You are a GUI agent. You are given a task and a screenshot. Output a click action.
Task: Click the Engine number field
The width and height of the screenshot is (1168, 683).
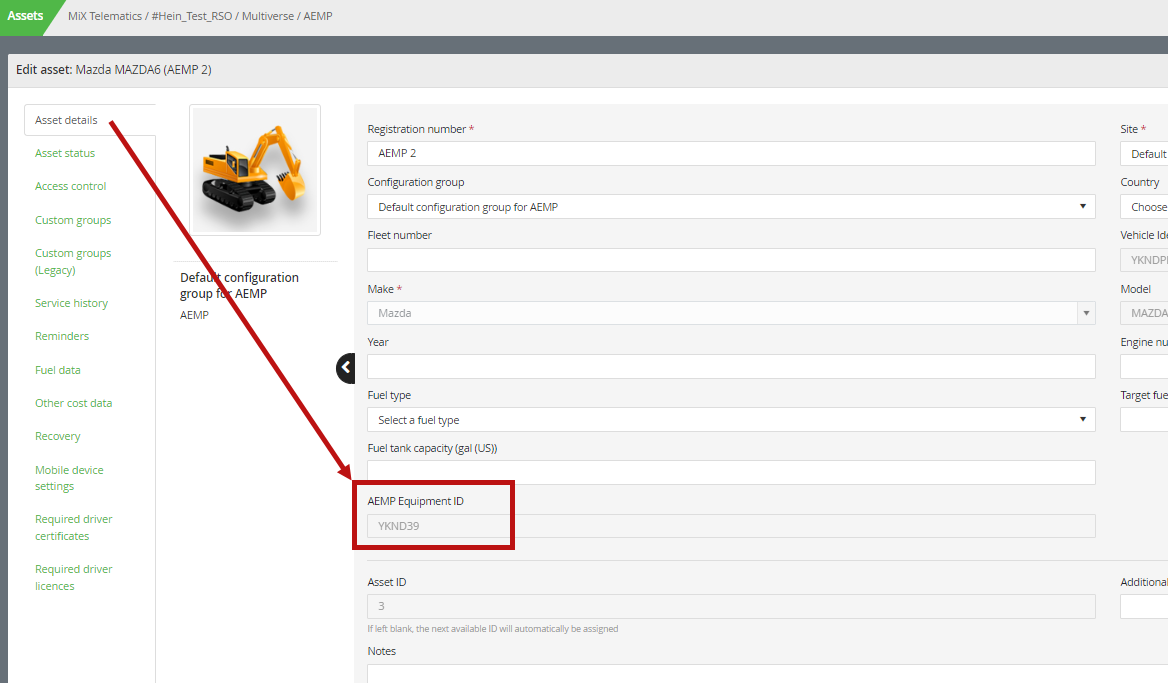click(x=1144, y=366)
